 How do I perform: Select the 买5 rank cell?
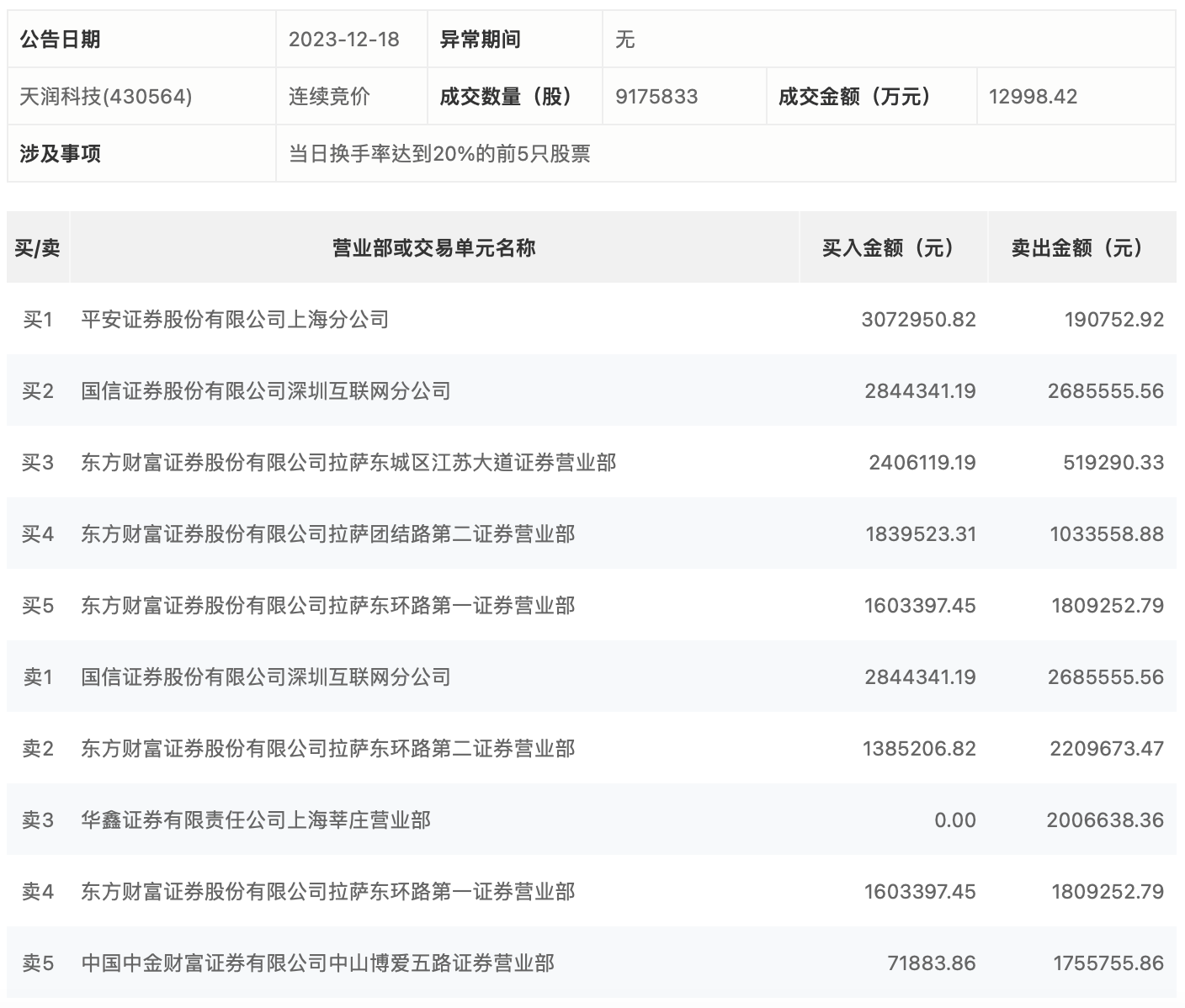coord(38,606)
